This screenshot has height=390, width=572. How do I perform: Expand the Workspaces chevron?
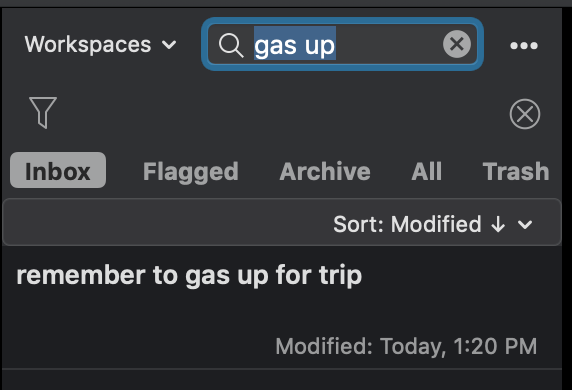coord(169,45)
